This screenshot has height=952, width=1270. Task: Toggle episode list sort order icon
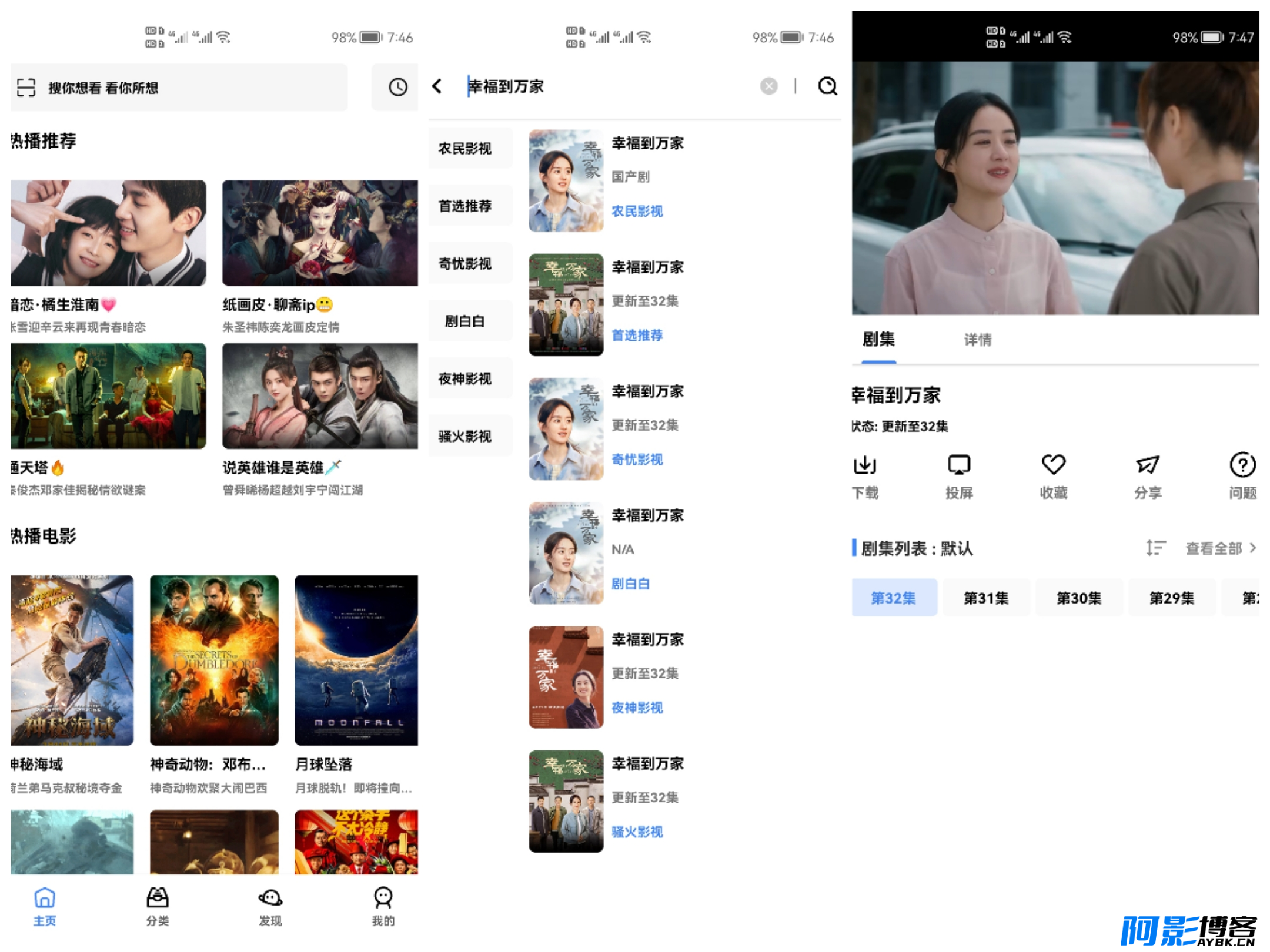(x=1155, y=548)
